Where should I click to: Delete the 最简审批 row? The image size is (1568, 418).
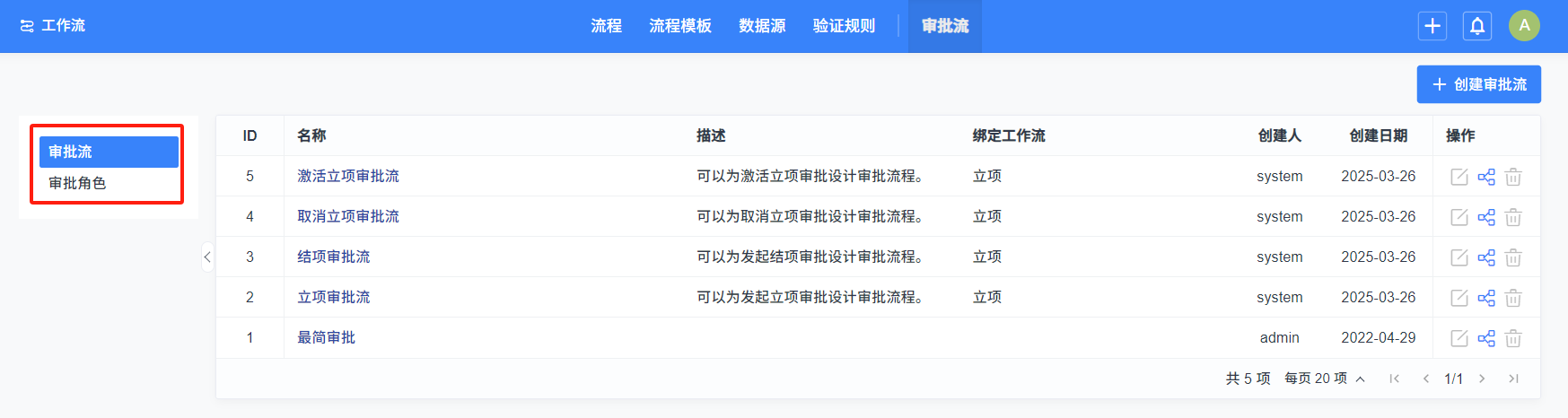tap(1513, 338)
